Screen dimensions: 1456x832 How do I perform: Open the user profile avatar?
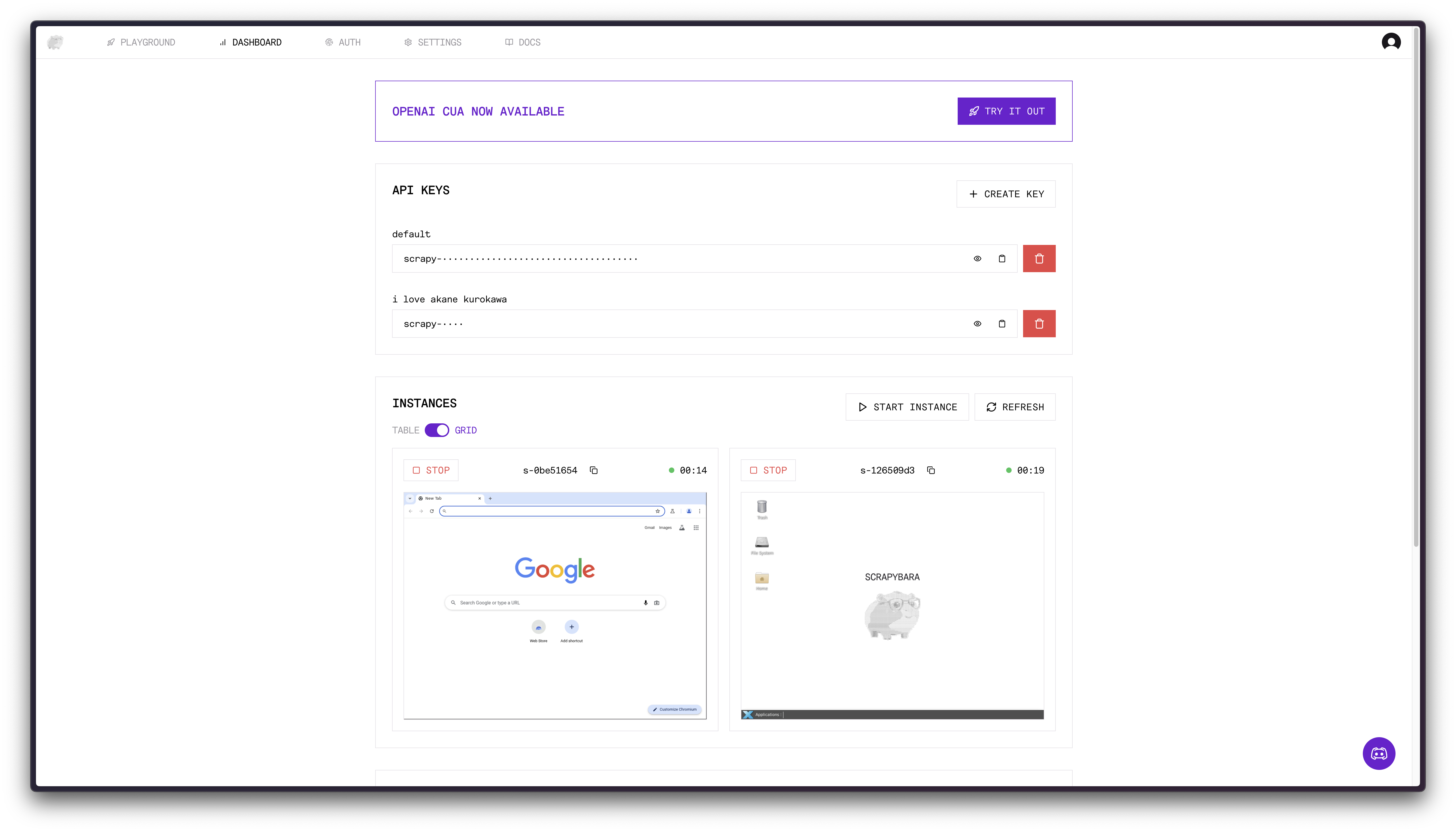[x=1391, y=42]
